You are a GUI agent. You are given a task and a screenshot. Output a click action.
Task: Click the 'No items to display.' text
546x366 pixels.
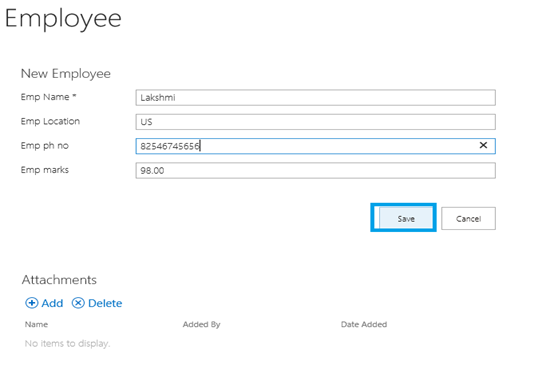(x=67, y=344)
